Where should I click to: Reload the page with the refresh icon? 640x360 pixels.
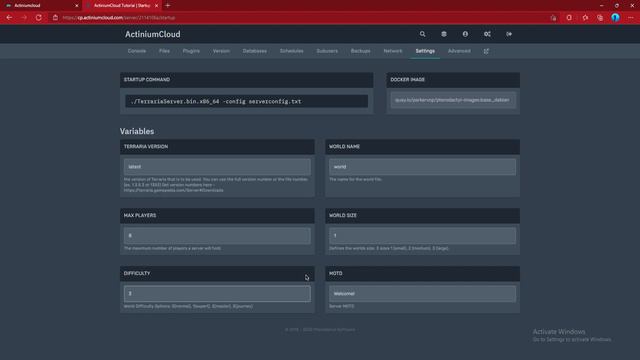tap(38, 18)
